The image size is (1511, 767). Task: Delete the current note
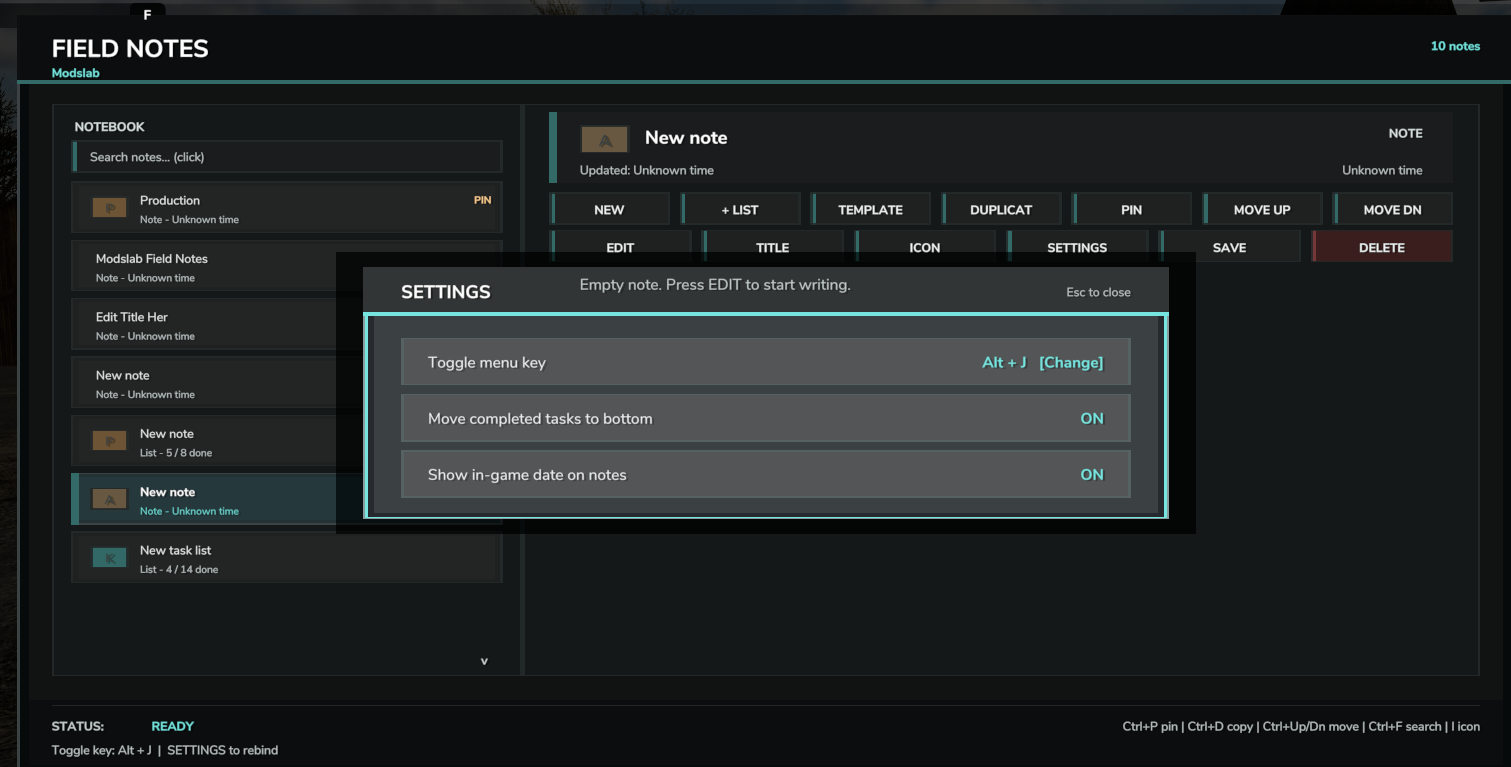click(1382, 247)
